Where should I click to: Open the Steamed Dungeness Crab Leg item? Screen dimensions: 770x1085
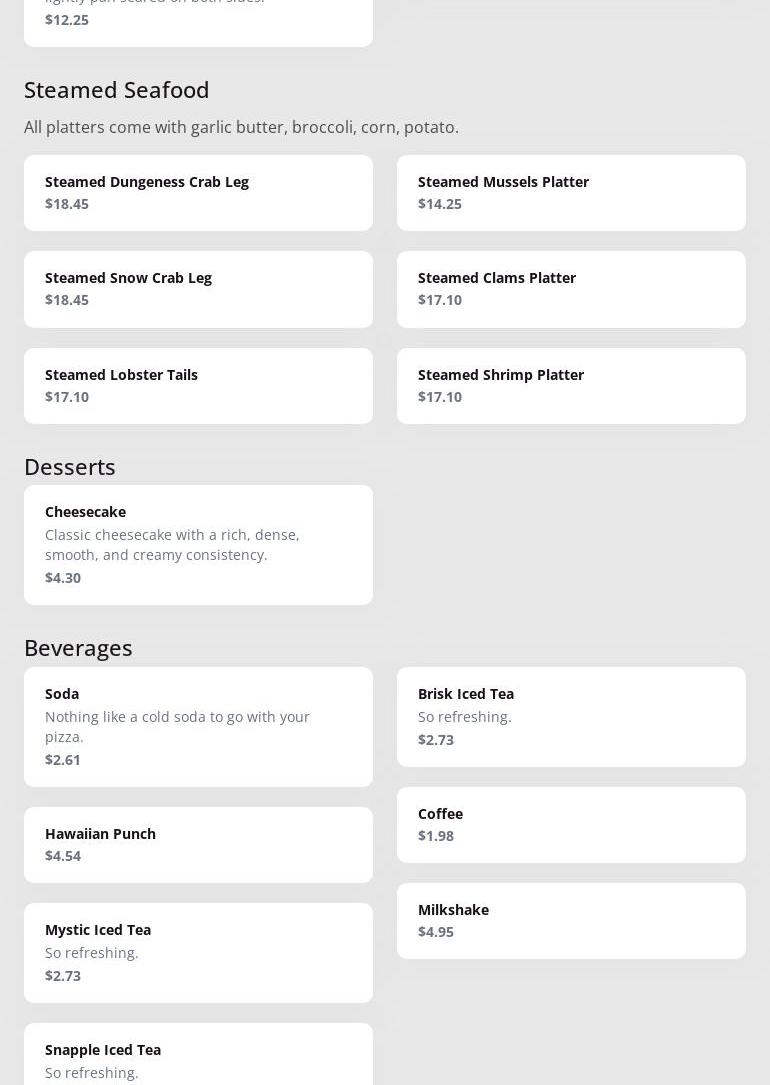point(198,192)
